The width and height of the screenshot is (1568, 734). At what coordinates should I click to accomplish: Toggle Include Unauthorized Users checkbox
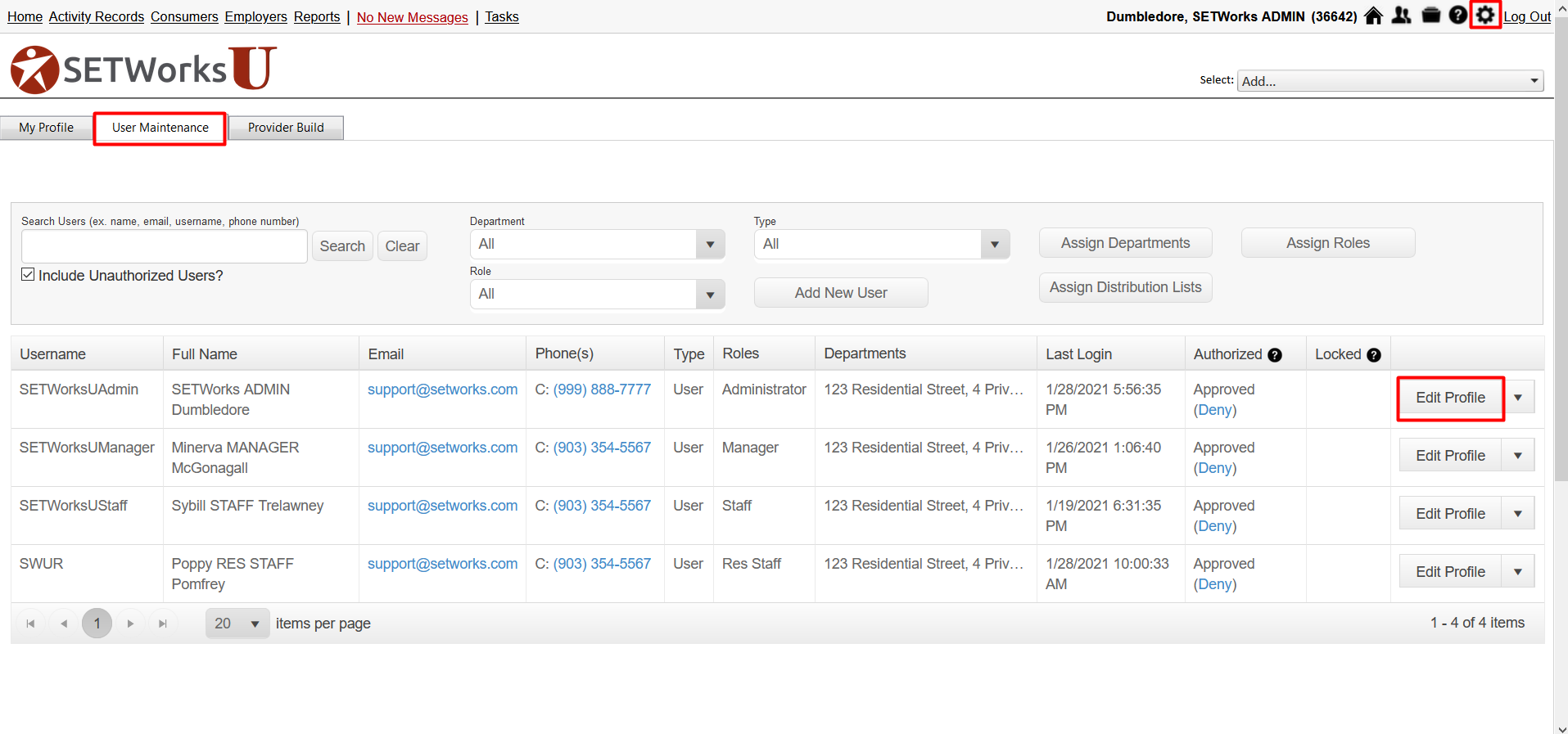(28, 275)
